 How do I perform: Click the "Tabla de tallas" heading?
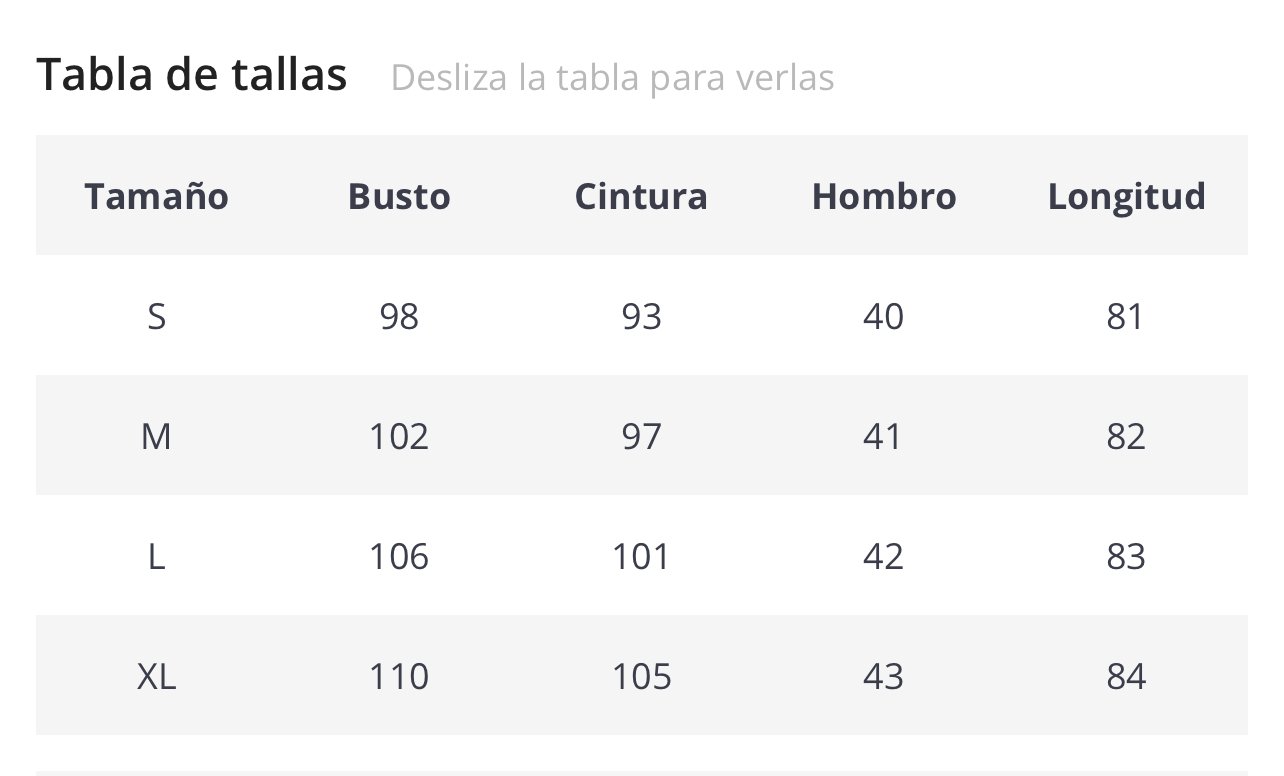point(192,75)
